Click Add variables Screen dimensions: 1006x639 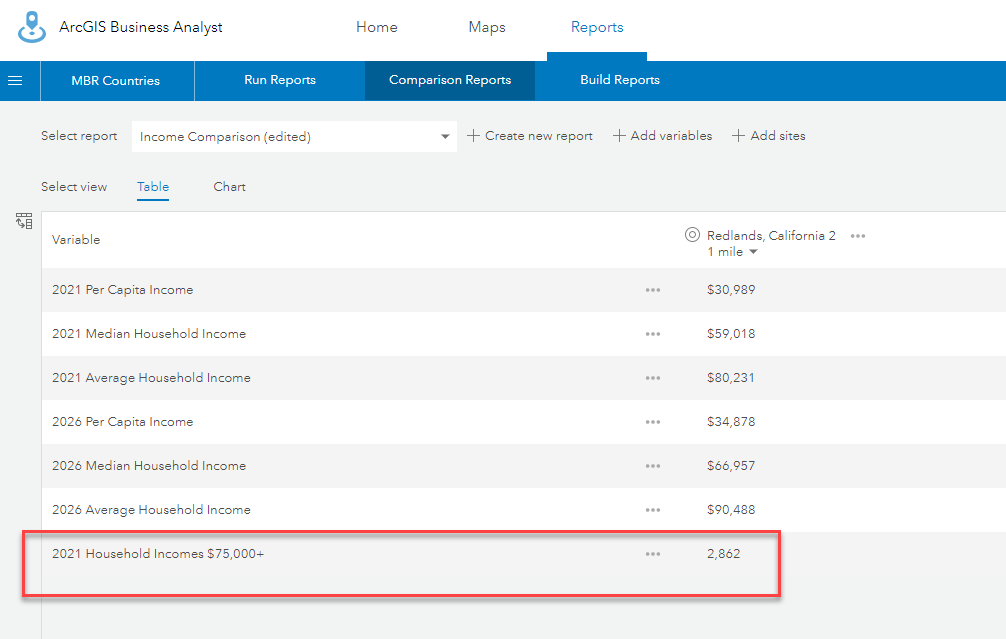(x=663, y=136)
